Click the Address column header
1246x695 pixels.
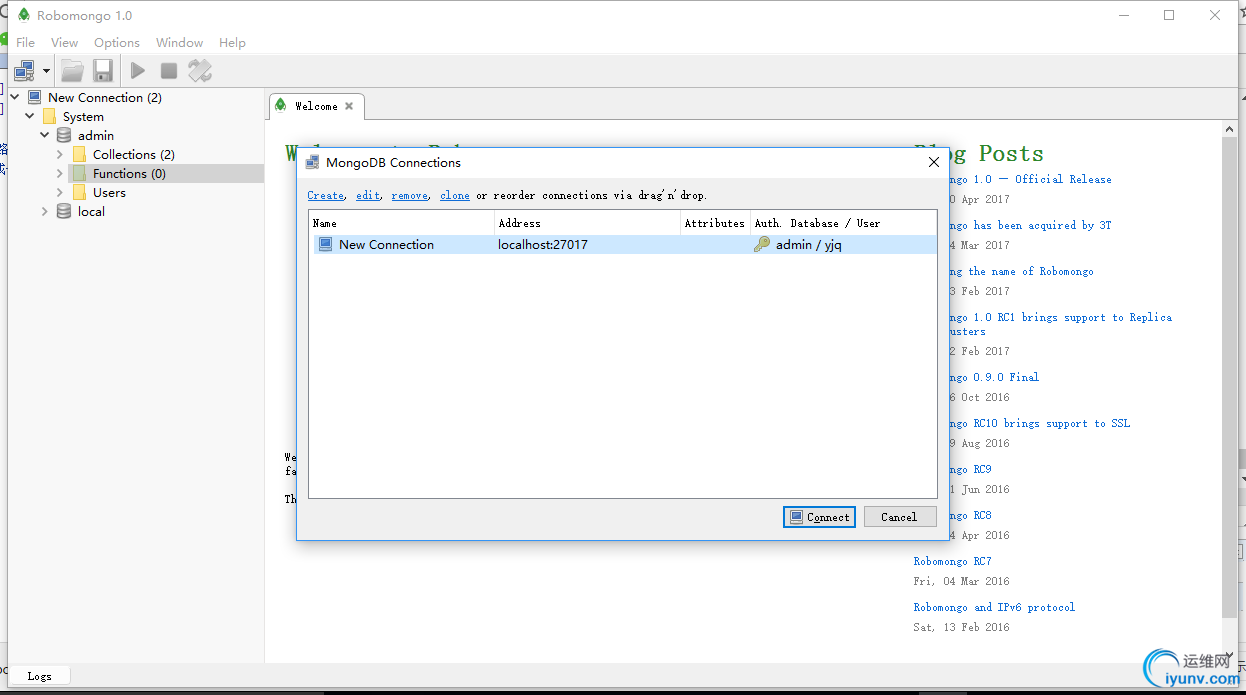click(x=587, y=223)
